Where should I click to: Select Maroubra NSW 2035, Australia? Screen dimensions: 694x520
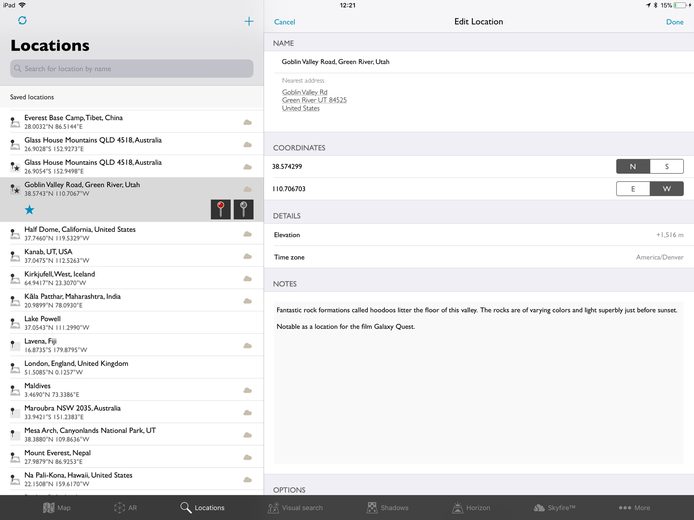(x=132, y=412)
